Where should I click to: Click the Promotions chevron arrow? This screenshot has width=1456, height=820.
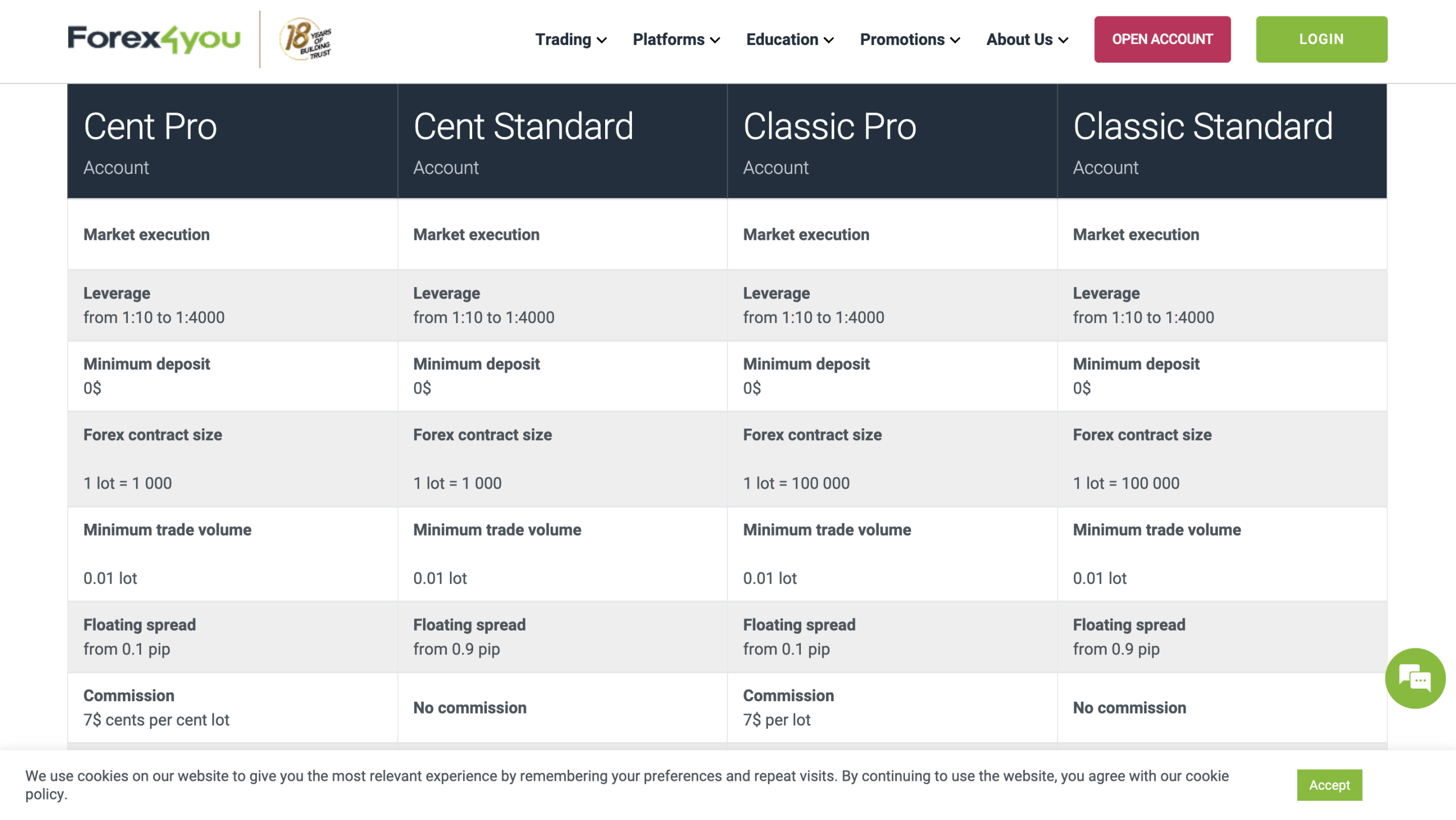pos(955,40)
